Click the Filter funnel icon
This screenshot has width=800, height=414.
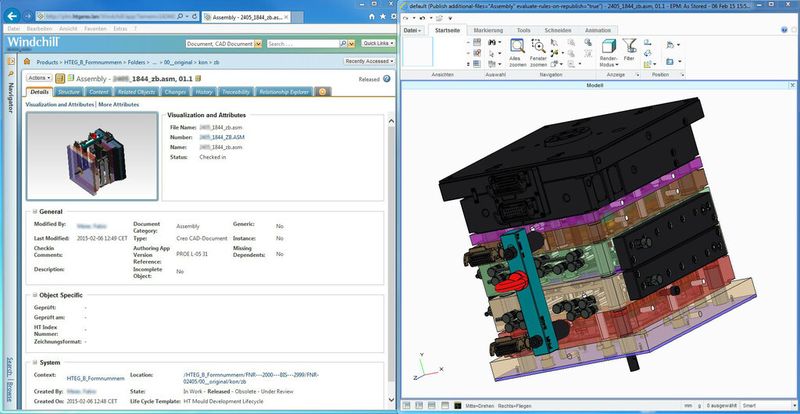[629, 47]
